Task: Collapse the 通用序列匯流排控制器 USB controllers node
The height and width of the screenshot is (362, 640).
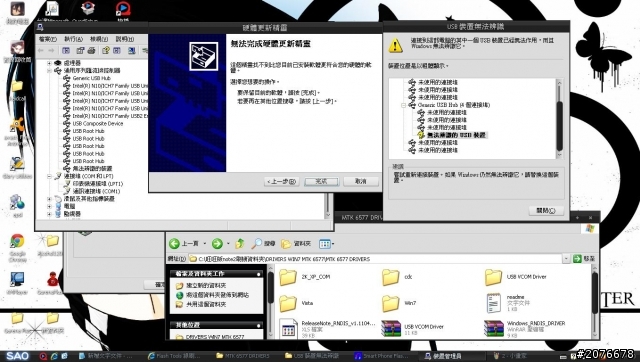Action: click(x=49, y=71)
